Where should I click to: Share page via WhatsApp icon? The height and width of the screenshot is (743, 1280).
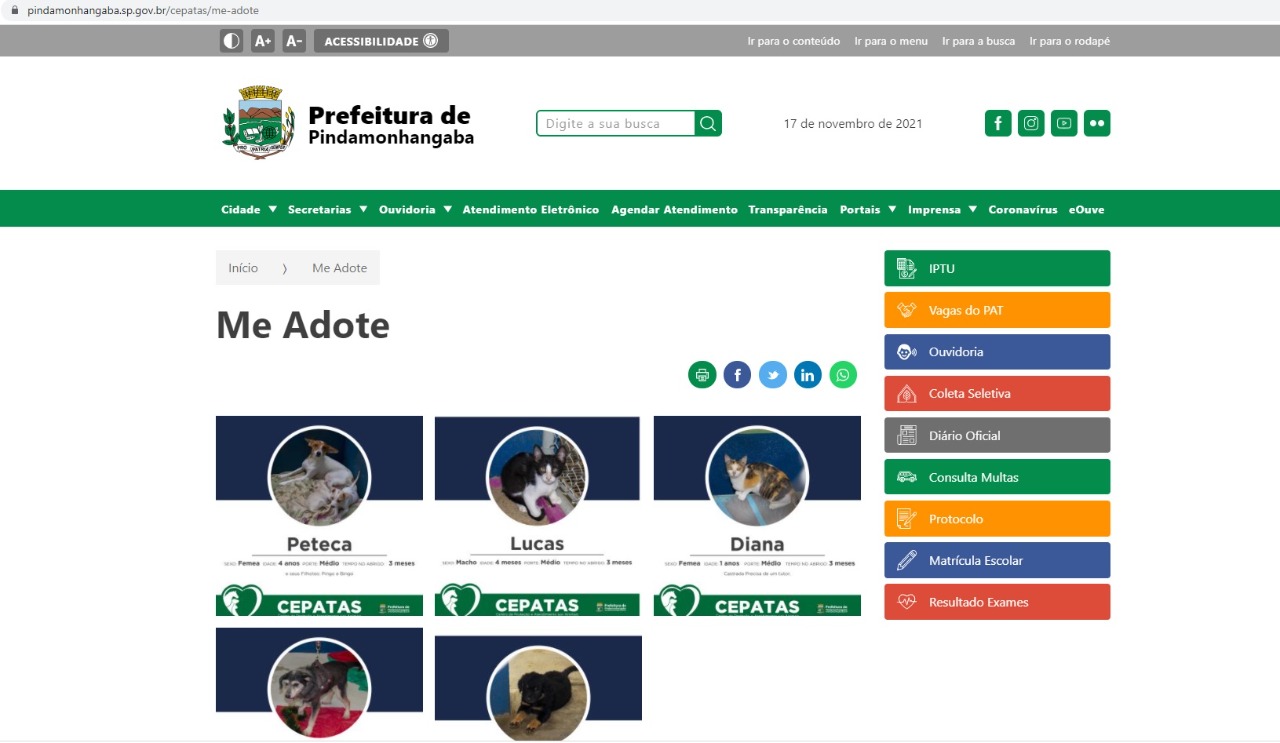click(x=843, y=375)
